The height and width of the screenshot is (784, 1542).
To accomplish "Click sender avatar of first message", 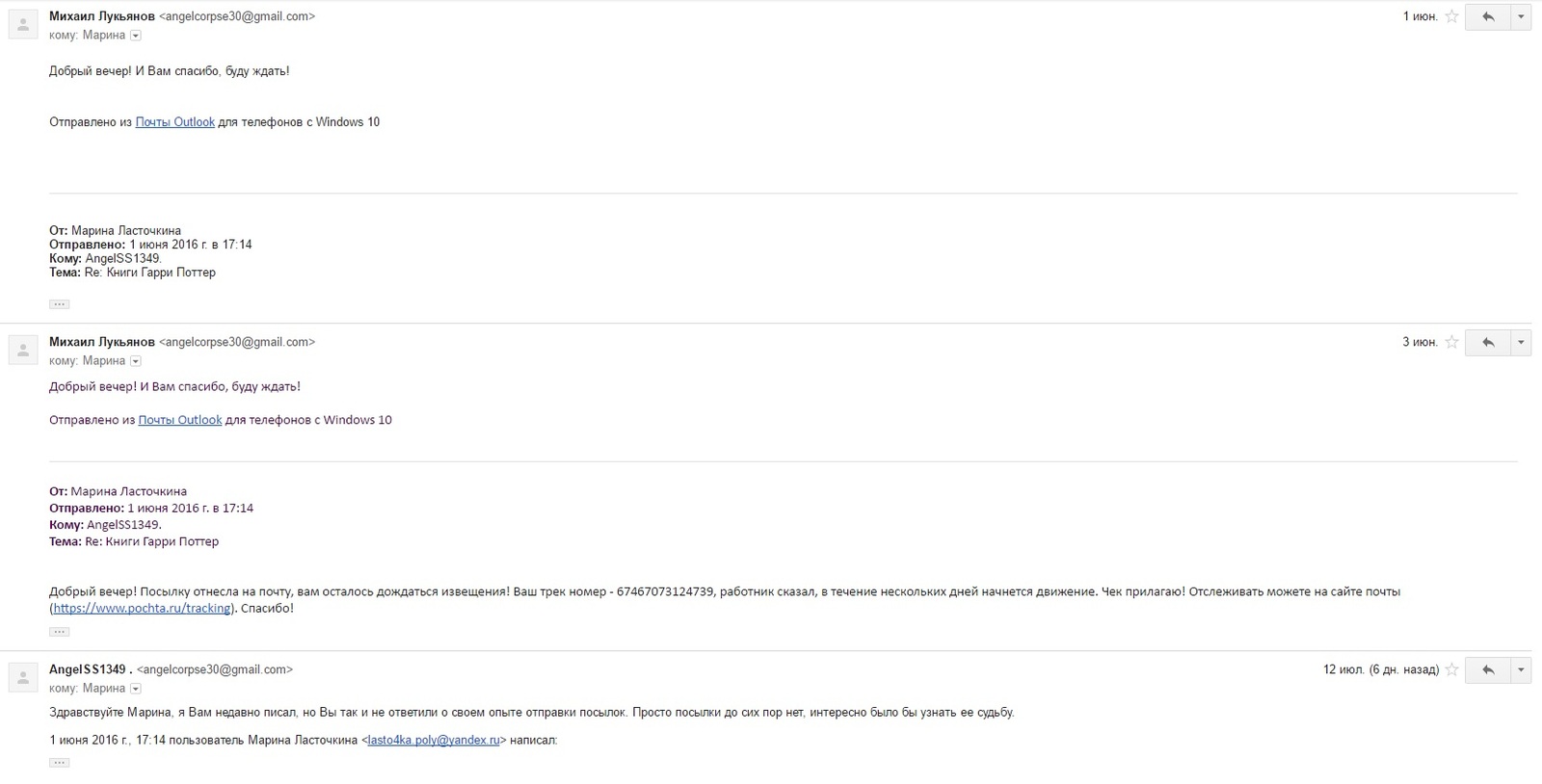I will point(23,24).
